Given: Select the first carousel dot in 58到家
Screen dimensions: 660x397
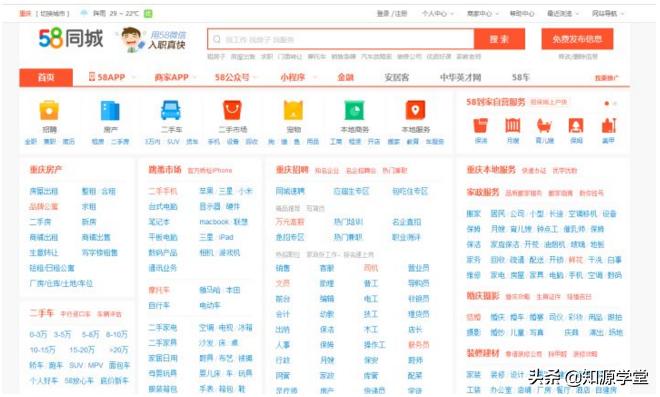Looking at the screenshot, I should [x=607, y=103].
